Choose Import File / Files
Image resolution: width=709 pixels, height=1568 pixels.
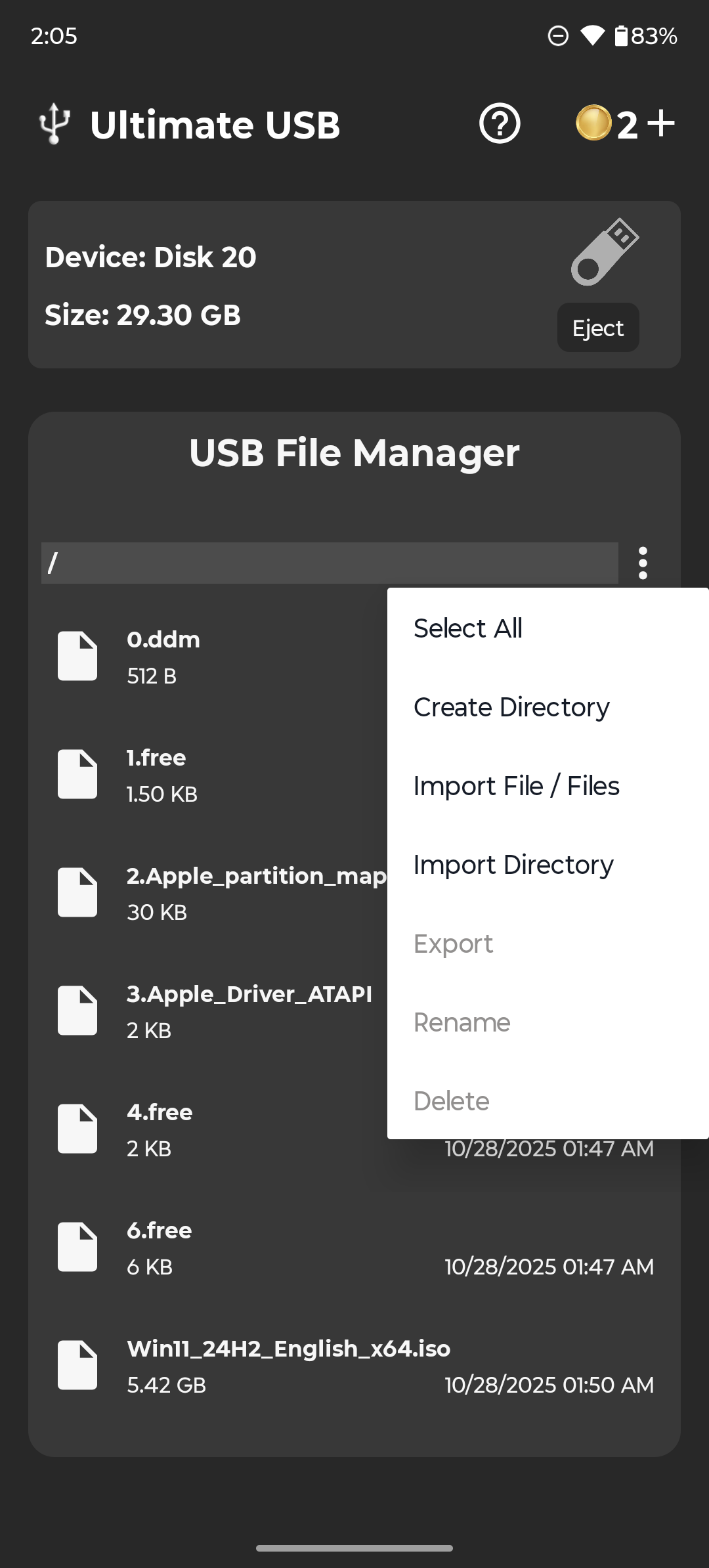pos(516,786)
